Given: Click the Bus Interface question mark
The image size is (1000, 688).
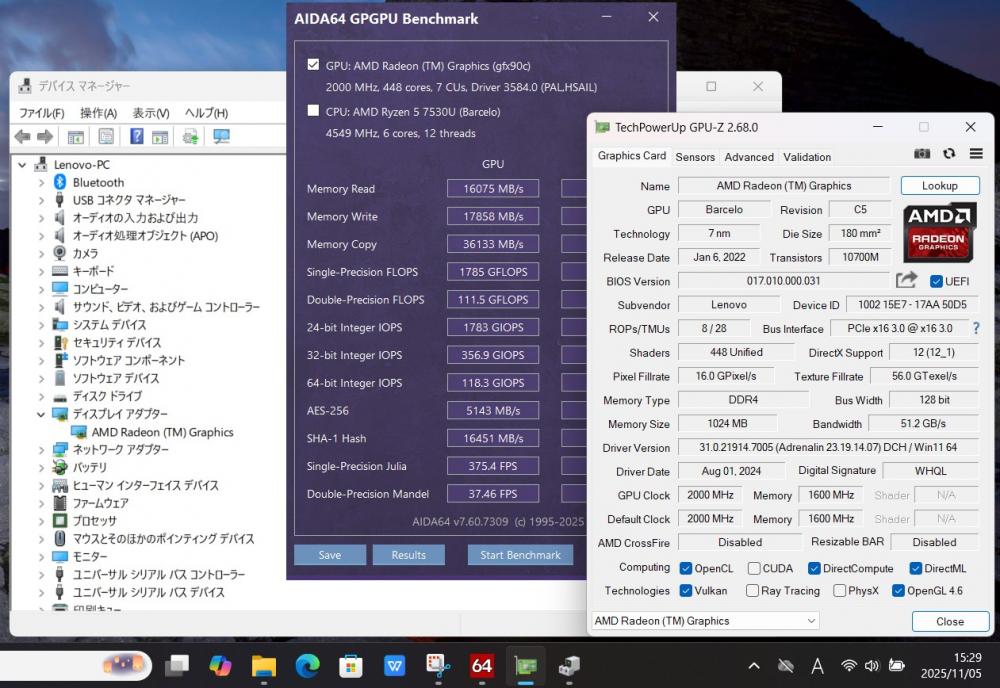Looking at the screenshot, I should point(976,328).
